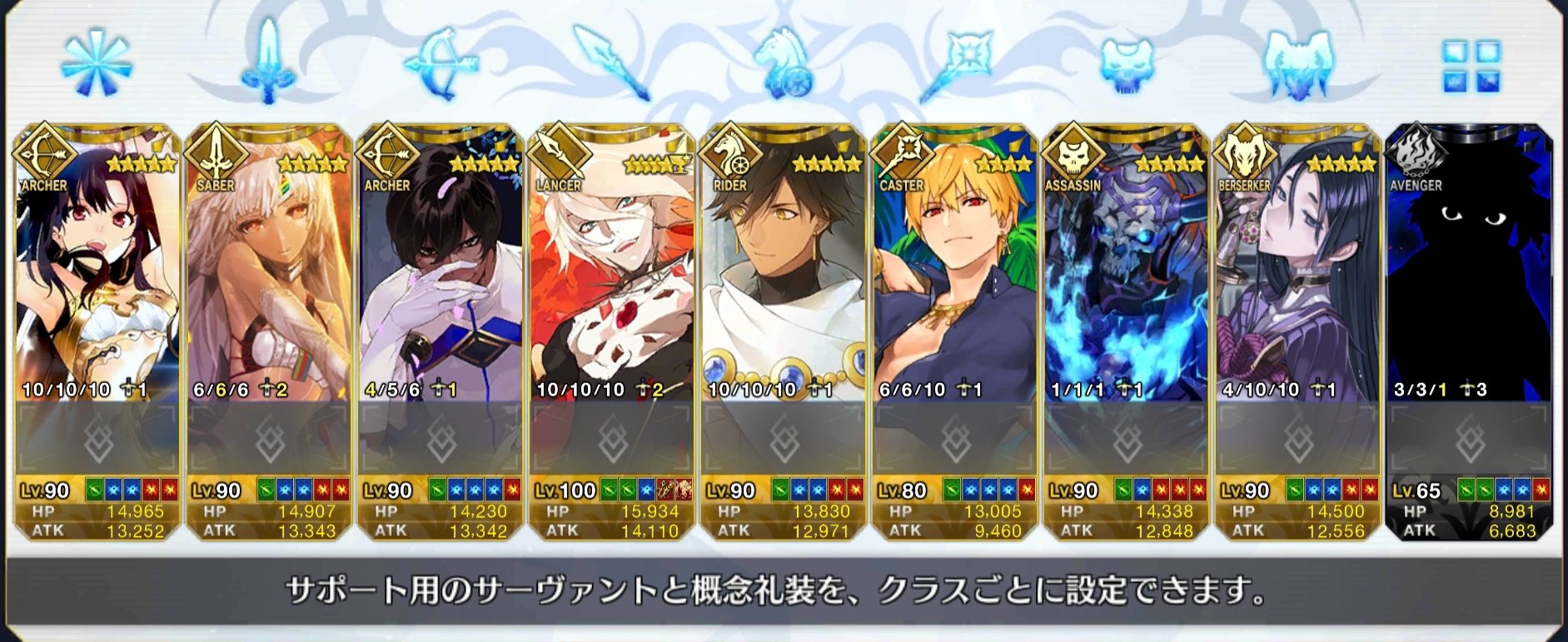Viewport: 1568px width, 642px height.
Task: Open the Archer card with 4/5/6 skill levels
Action: pyautogui.click(x=441, y=332)
